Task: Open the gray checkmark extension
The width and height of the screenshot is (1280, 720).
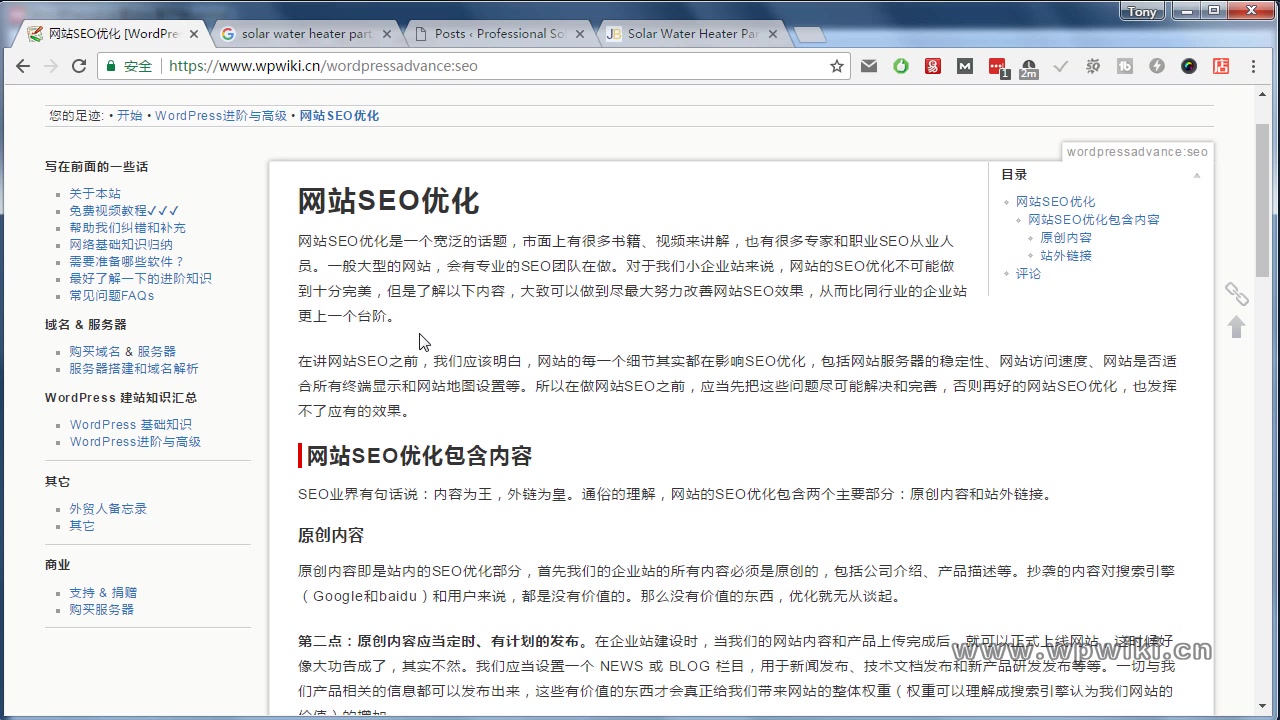Action: [x=1061, y=66]
